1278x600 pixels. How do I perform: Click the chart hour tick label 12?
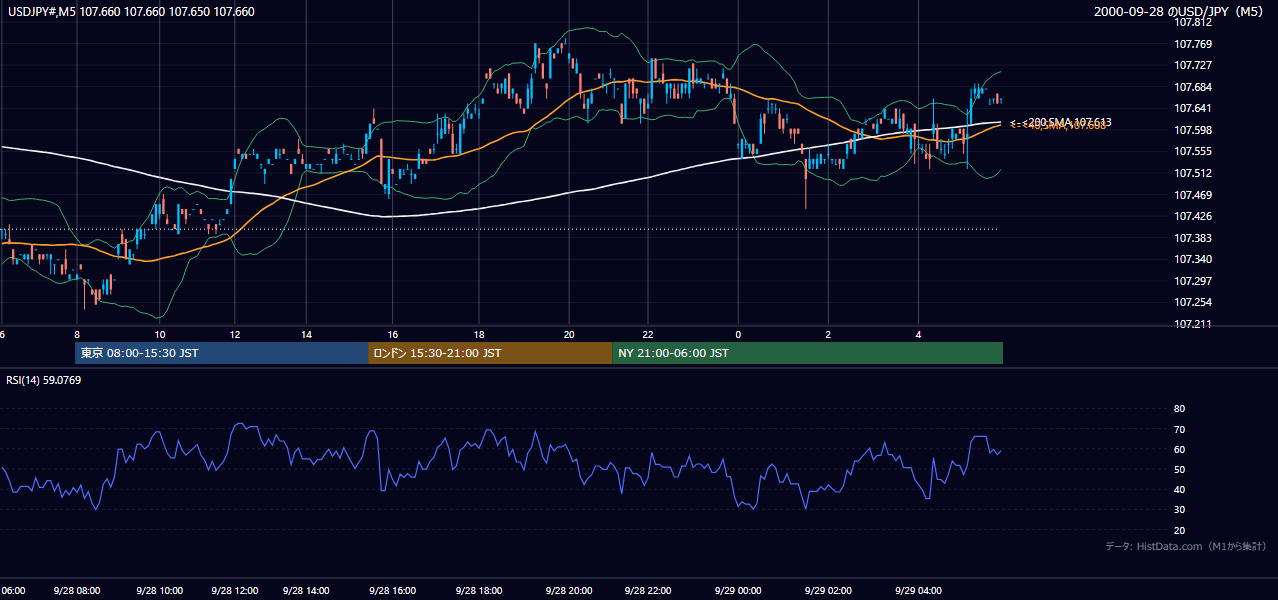(x=235, y=334)
